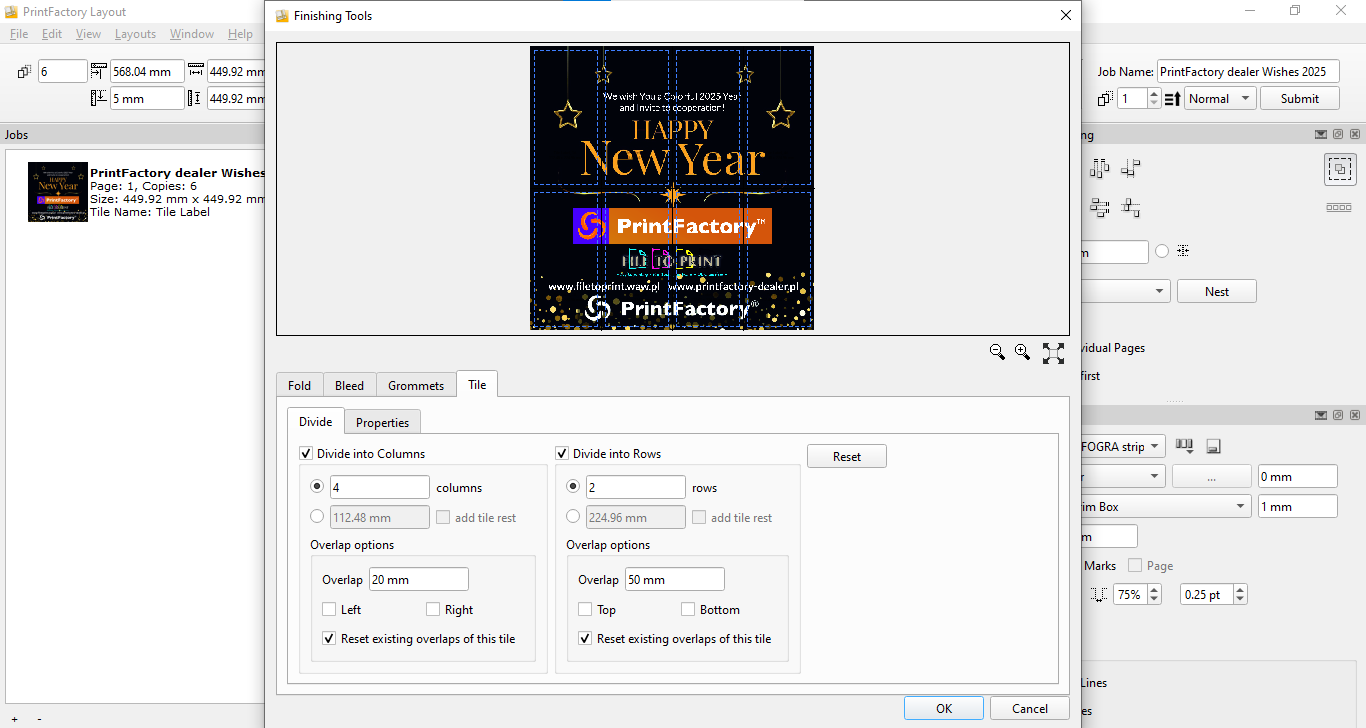Viewport: 1366px width, 728px height.
Task: Click the dashed-frame overlap icon in right panel
Action: (1340, 170)
